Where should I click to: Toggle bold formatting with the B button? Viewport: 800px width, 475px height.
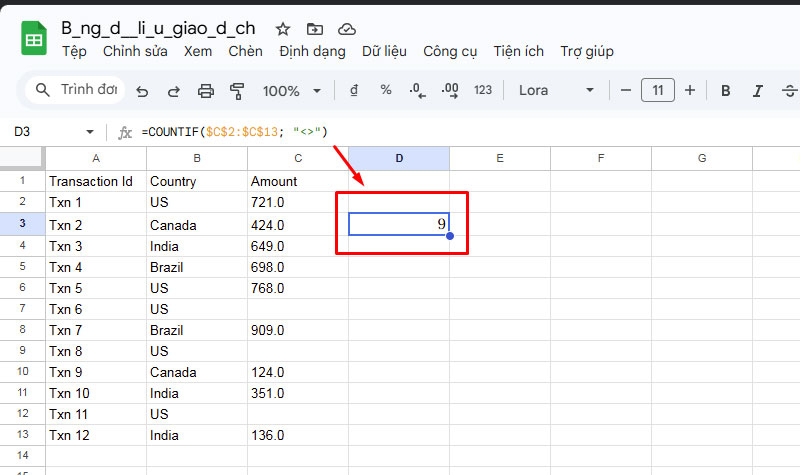(726, 91)
